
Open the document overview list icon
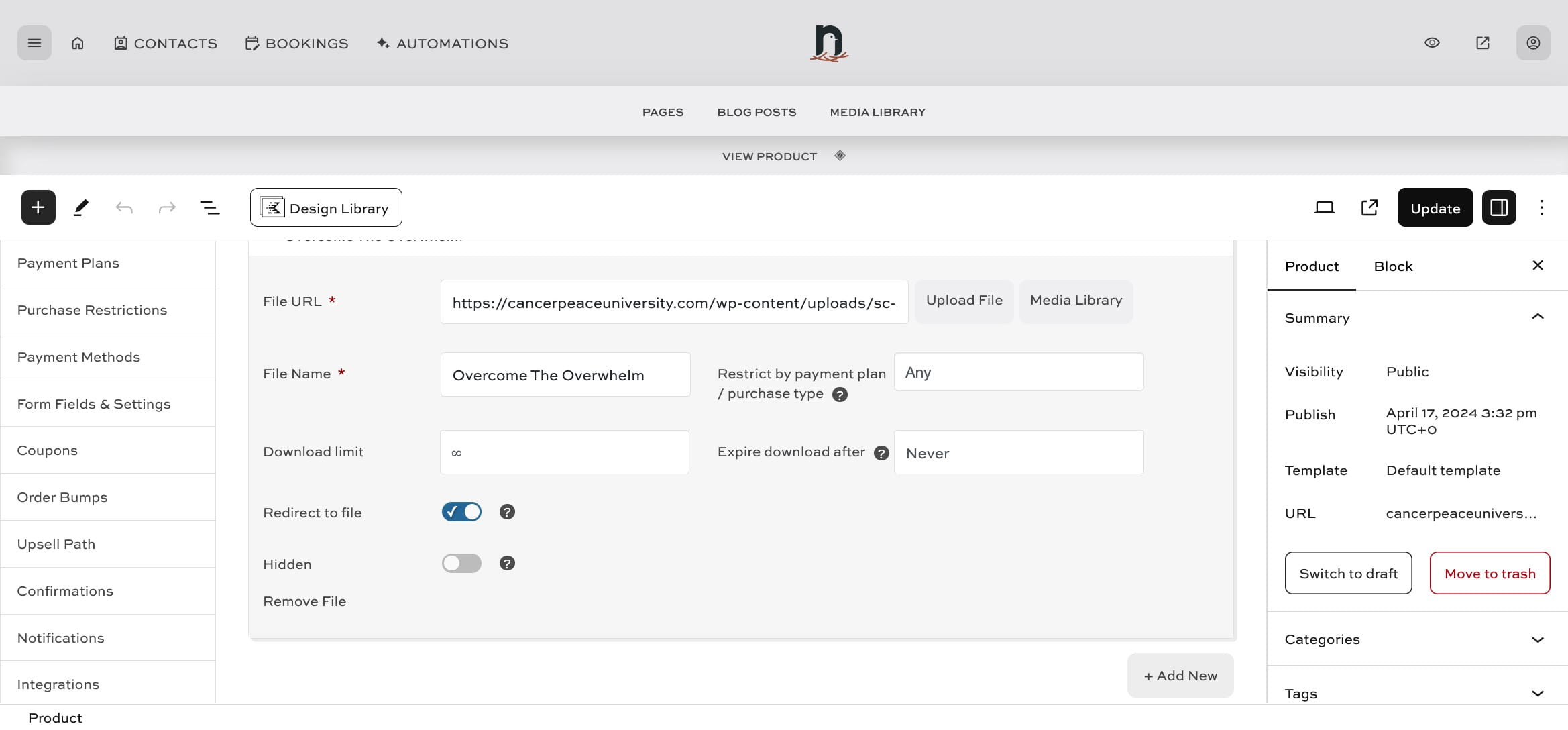(x=210, y=208)
